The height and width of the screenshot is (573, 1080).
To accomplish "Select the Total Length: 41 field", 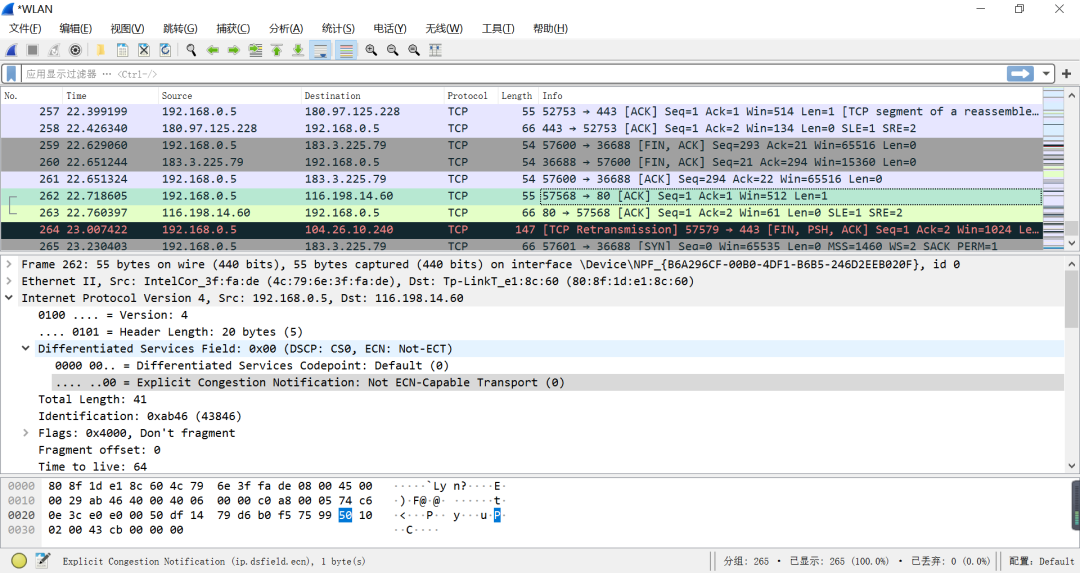I will [x=92, y=399].
